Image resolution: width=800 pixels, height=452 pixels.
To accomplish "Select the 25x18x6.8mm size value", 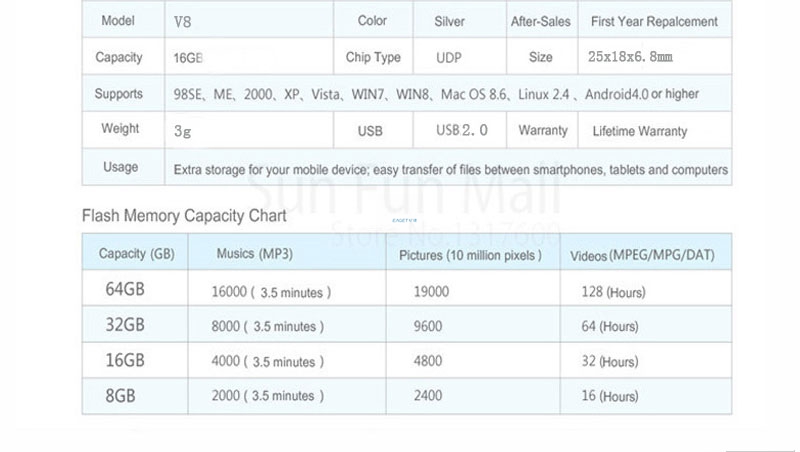I will 631,58.
